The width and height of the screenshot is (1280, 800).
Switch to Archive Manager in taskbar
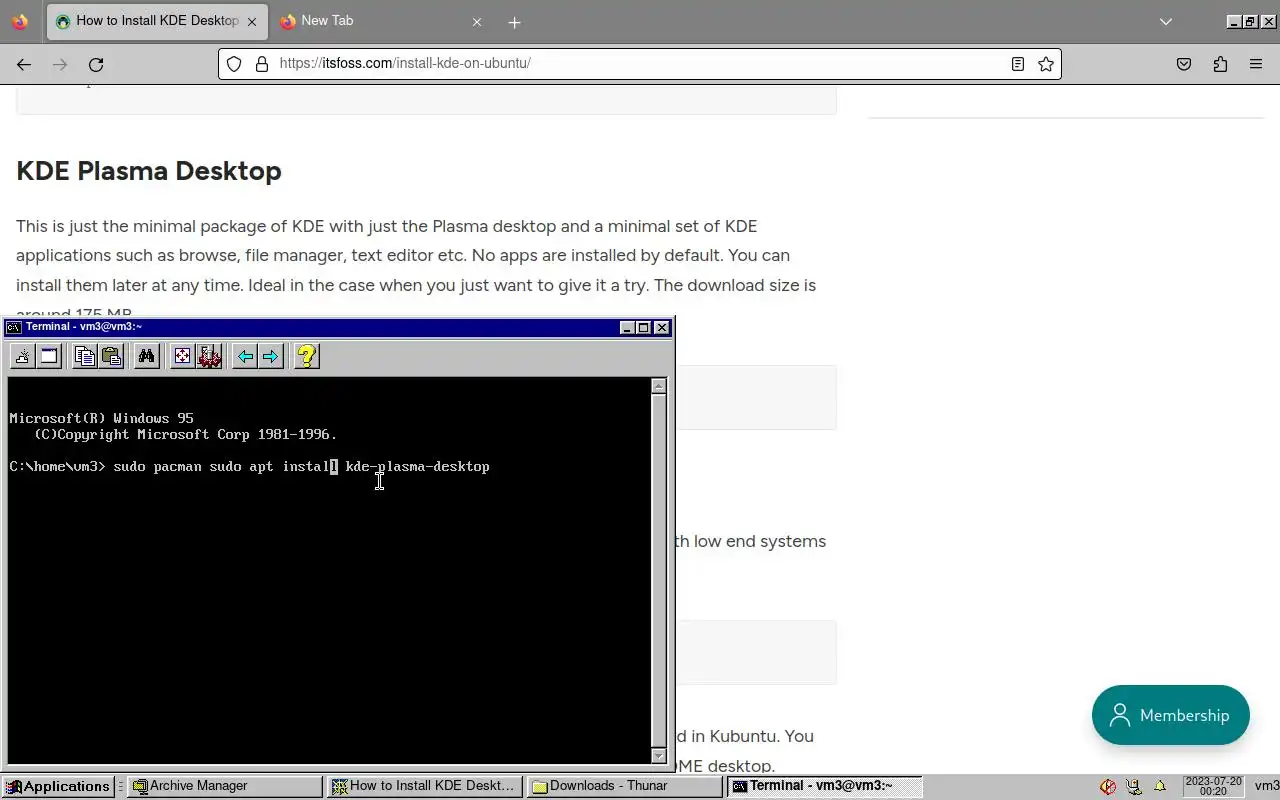pyautogui.click(x=226, y=786)
